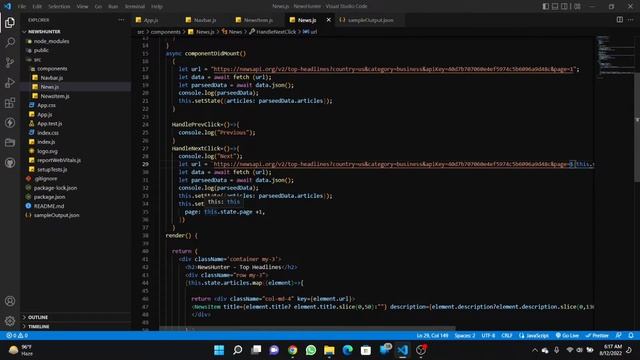
Task: Collapse the src folder
Action: coord(37,60)
